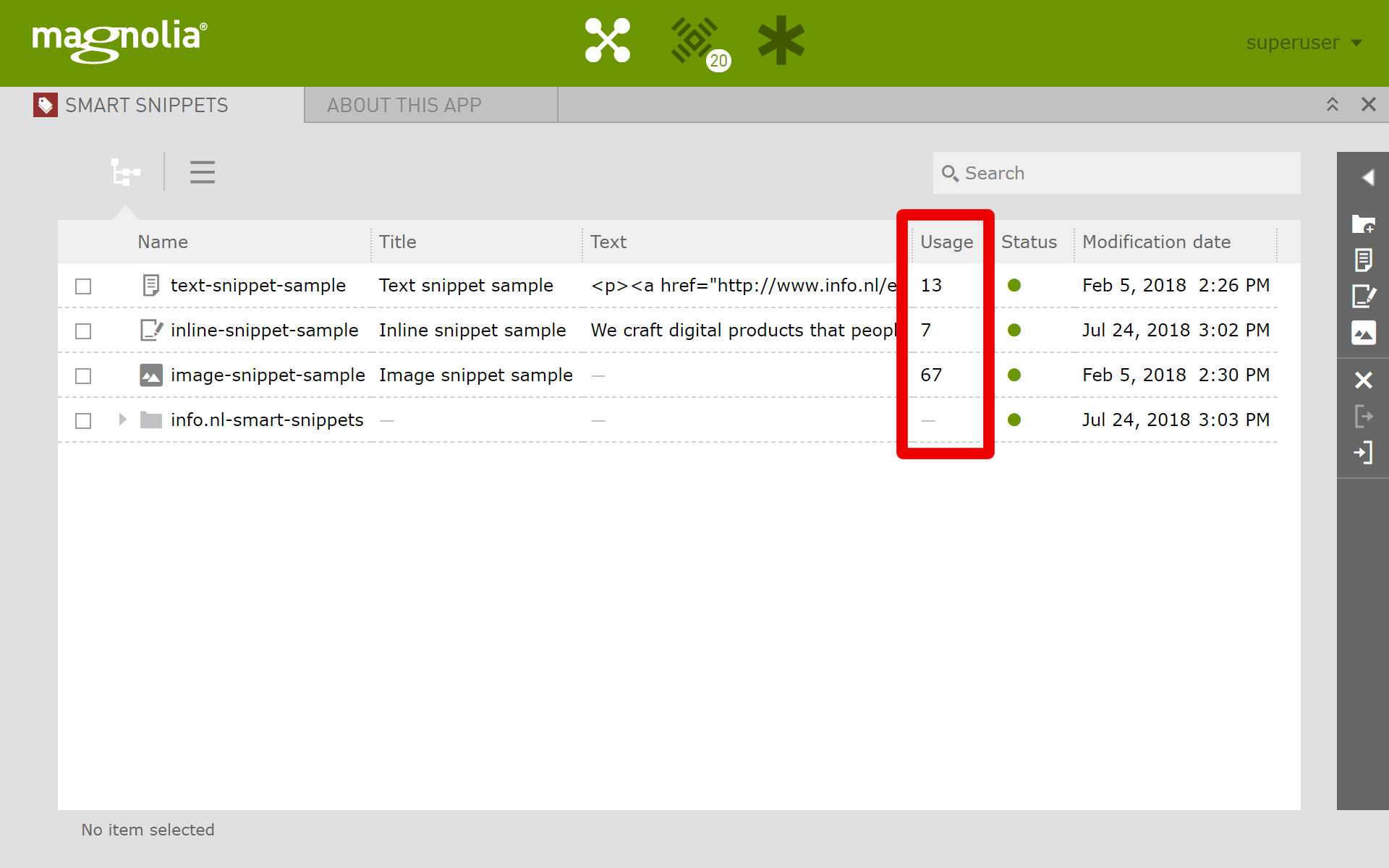Click the Import action icon
Screen dimensions: 1389x868
[1363, 454]
